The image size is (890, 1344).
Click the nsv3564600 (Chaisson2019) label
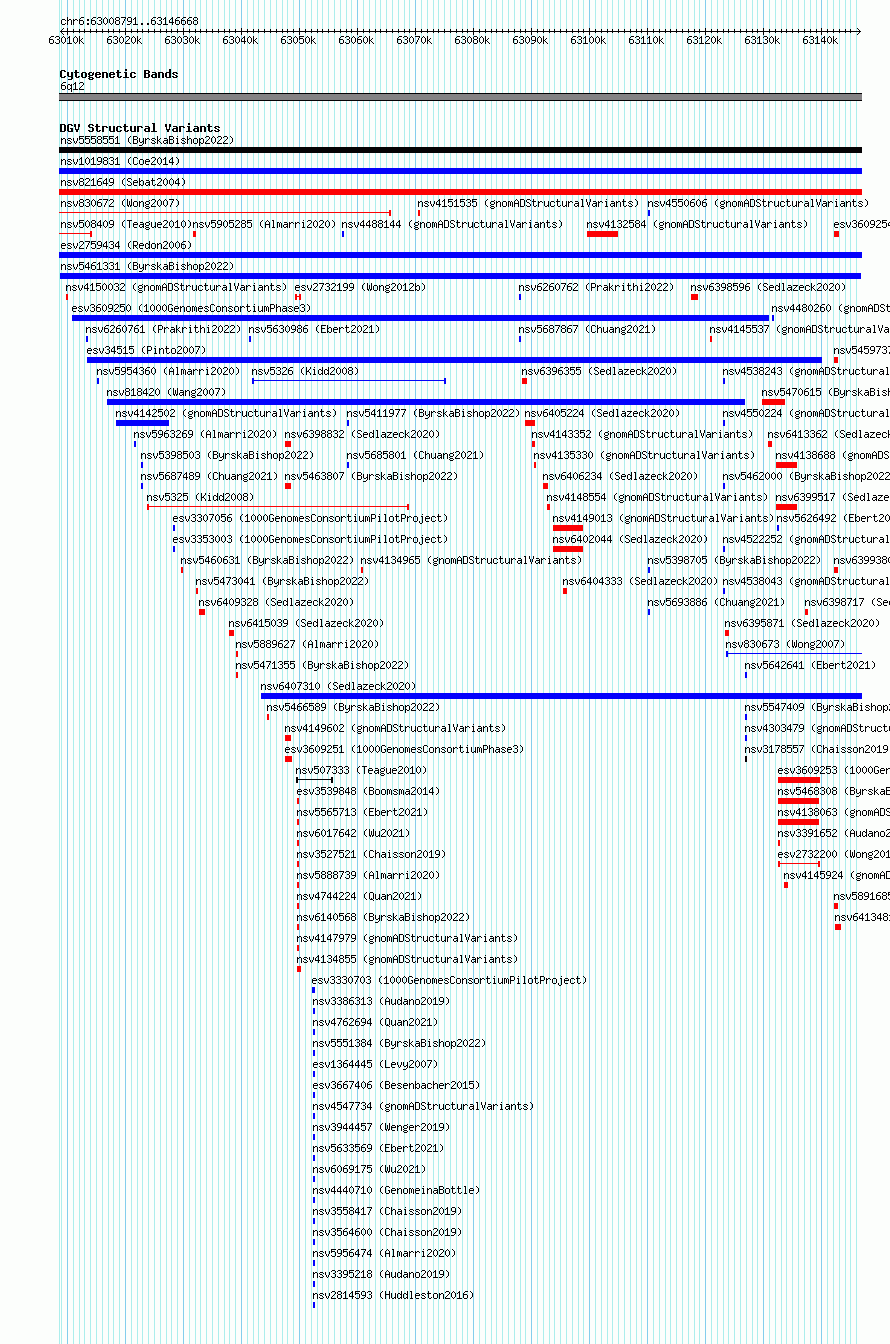pos(387,1232)
